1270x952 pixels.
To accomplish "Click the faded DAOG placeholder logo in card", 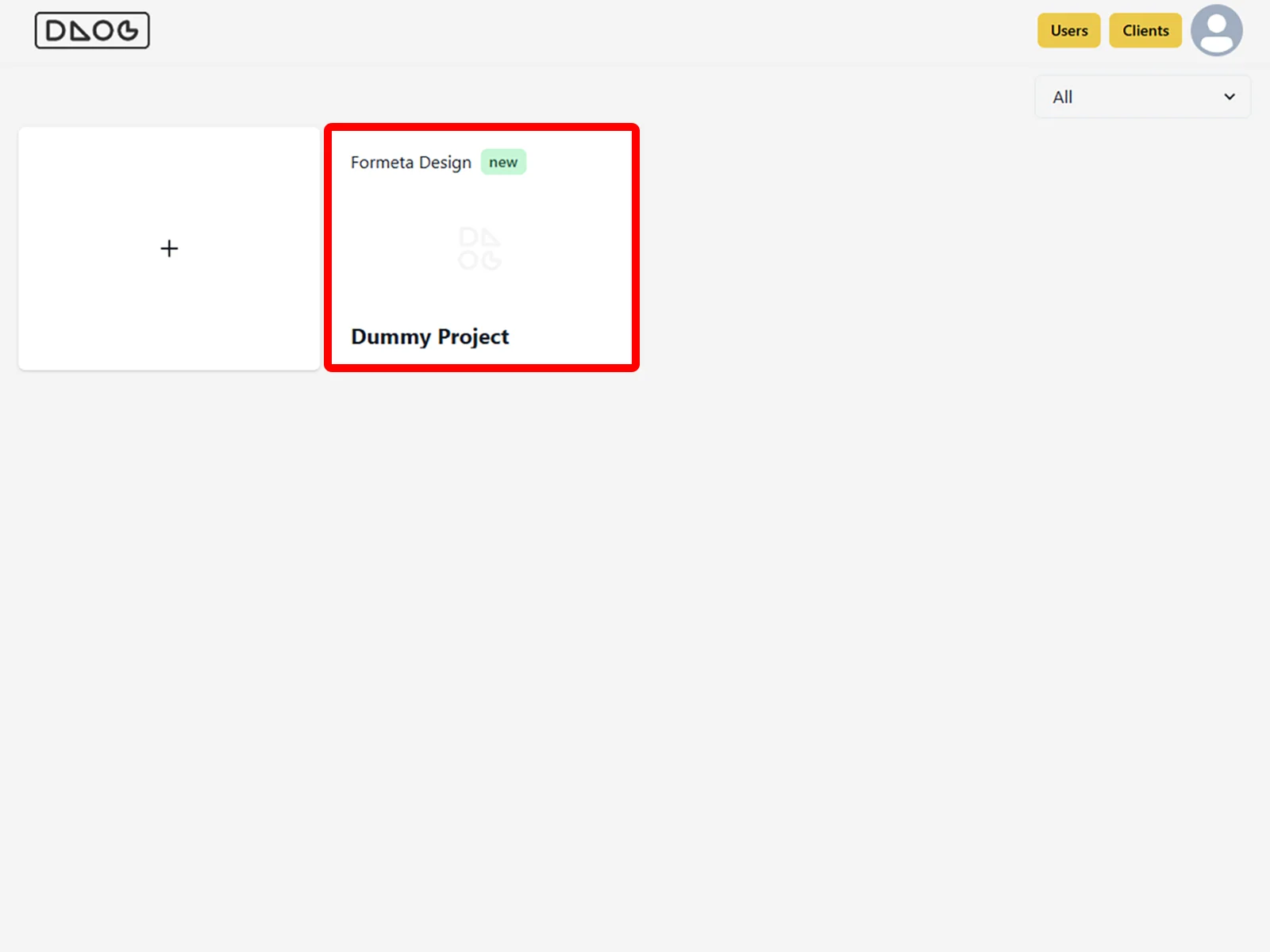I will tap(479, 248).
